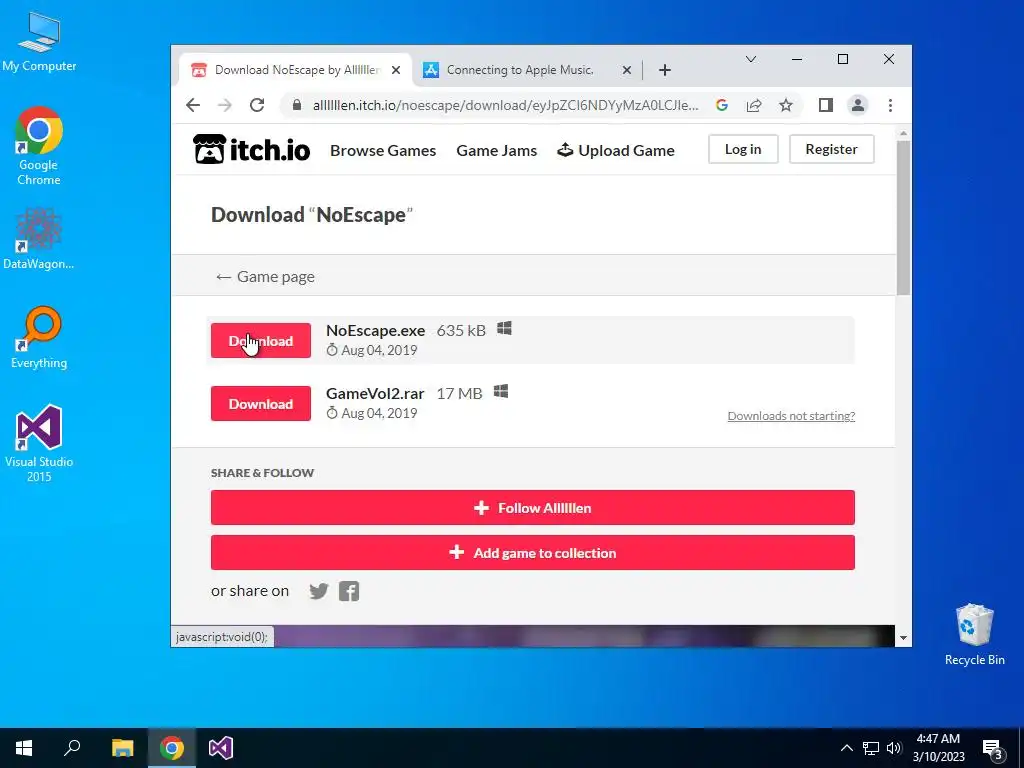
Task: Click the address bar URL
Action: pyautogui.click(x=505, y=105)
